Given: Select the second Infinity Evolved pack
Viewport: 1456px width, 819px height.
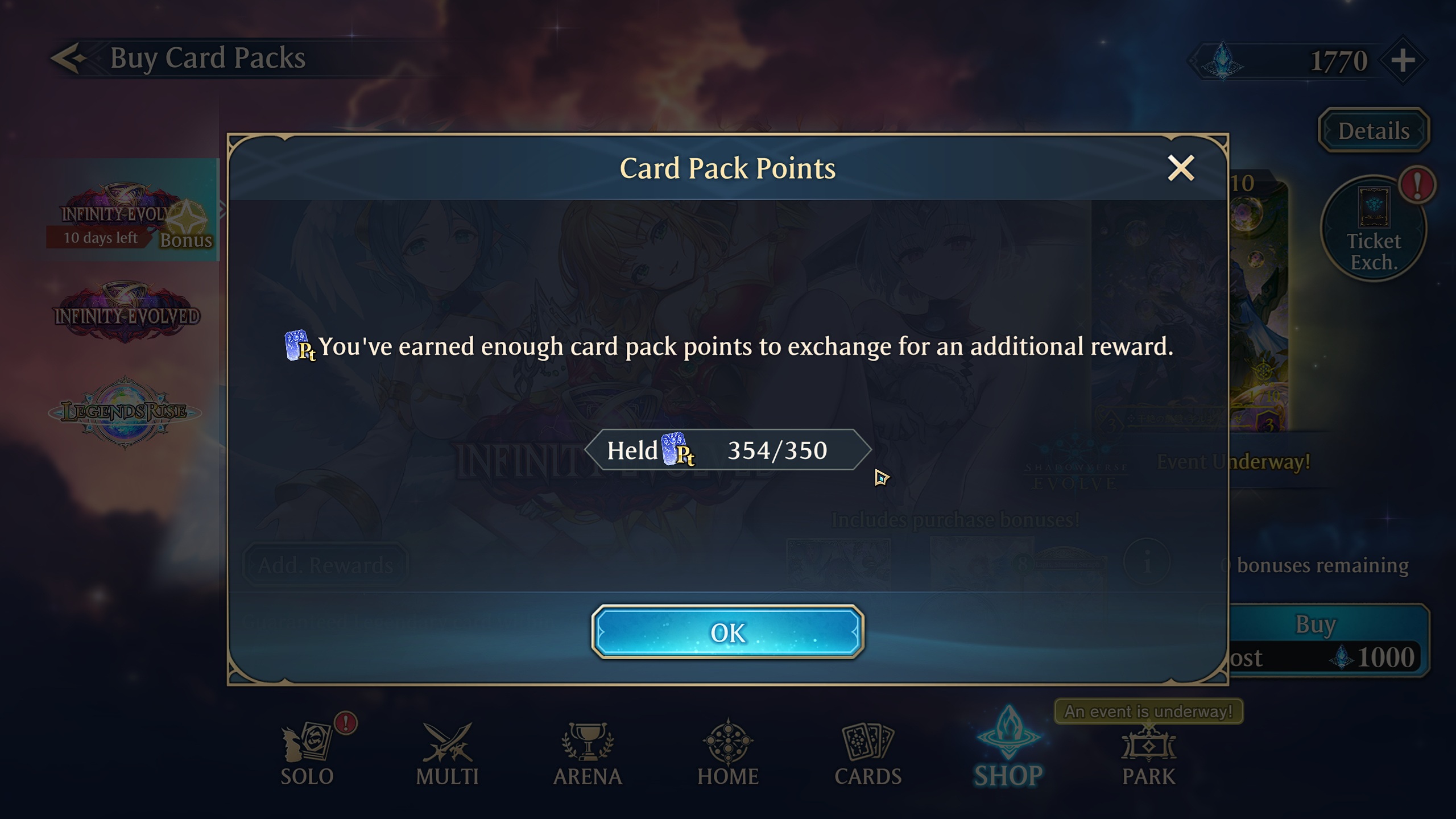Looking at the screenshot, I should point(126,311).
